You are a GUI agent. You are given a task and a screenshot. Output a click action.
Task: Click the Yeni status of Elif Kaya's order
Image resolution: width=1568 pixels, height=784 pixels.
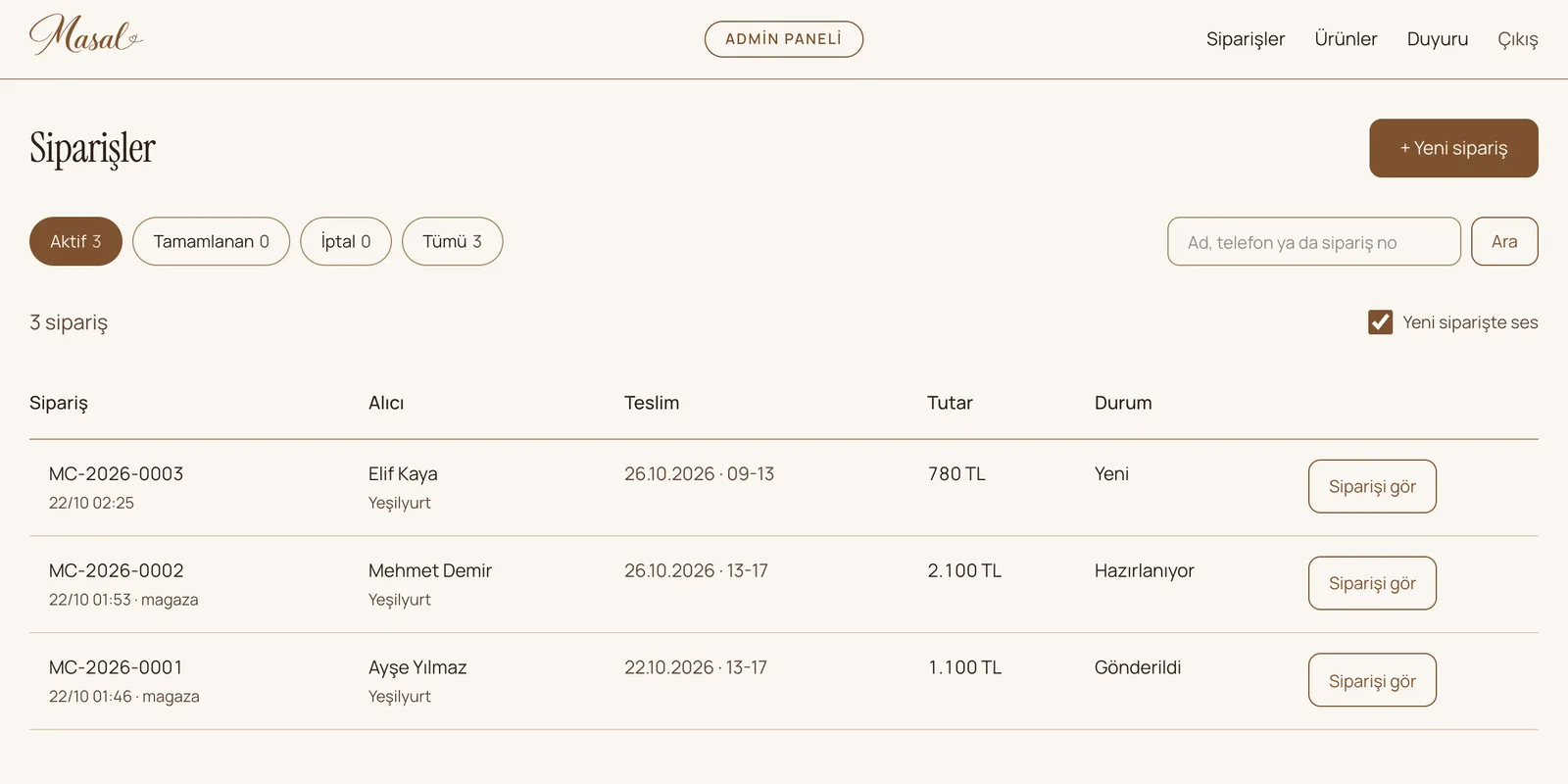(1111, 473)
